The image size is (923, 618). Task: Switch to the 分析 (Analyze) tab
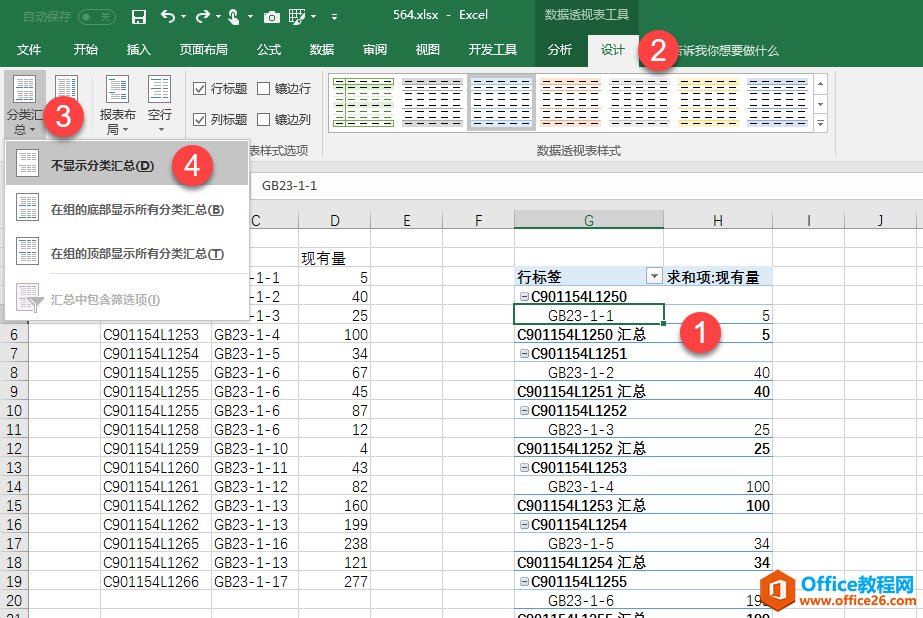[560, 50]
